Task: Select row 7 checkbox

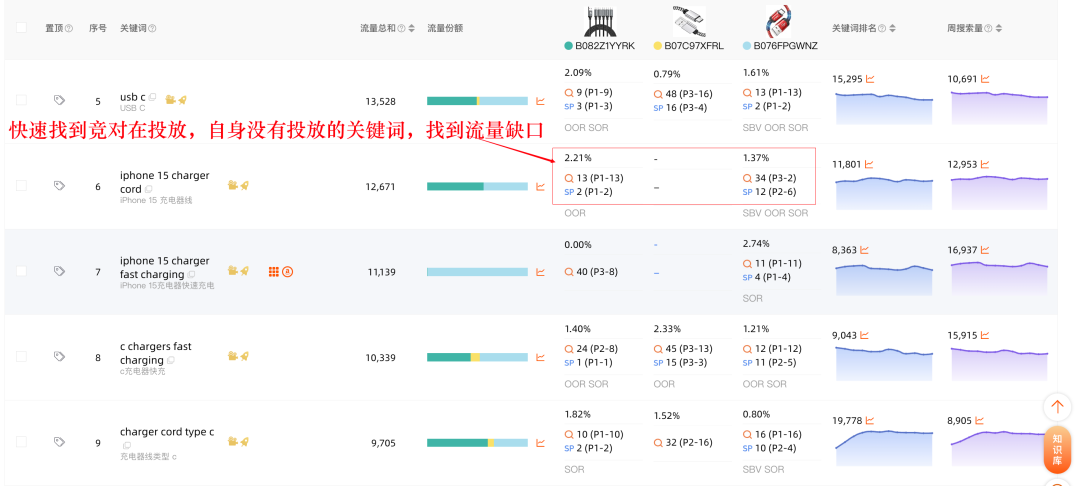Action: [x=21, y=271]
